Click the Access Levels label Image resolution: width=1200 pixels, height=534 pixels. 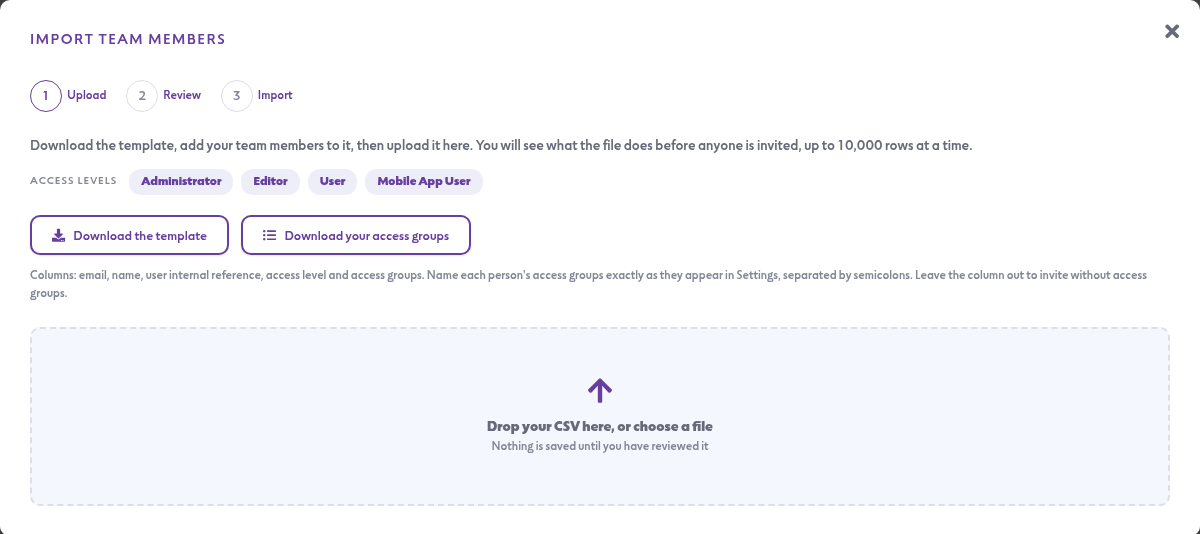coord(73,181)
